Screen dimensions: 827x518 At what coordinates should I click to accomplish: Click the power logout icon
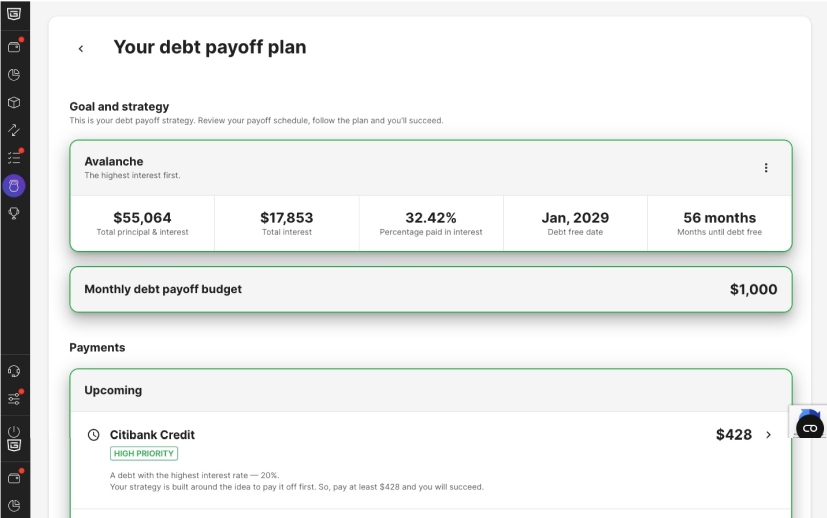coord(14,431)
